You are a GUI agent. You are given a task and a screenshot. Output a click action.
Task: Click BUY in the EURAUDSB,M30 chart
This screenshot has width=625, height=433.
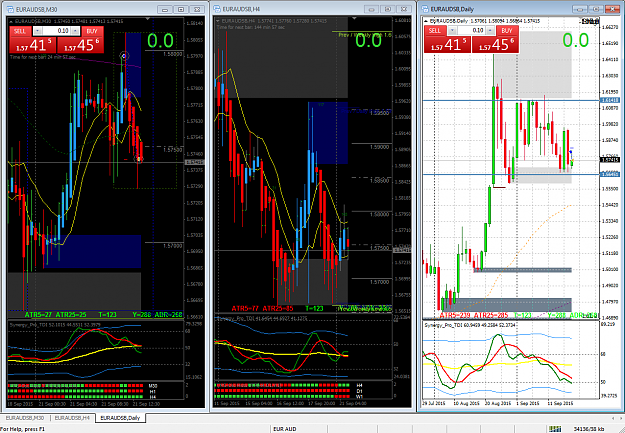click(x=92, y=31)
